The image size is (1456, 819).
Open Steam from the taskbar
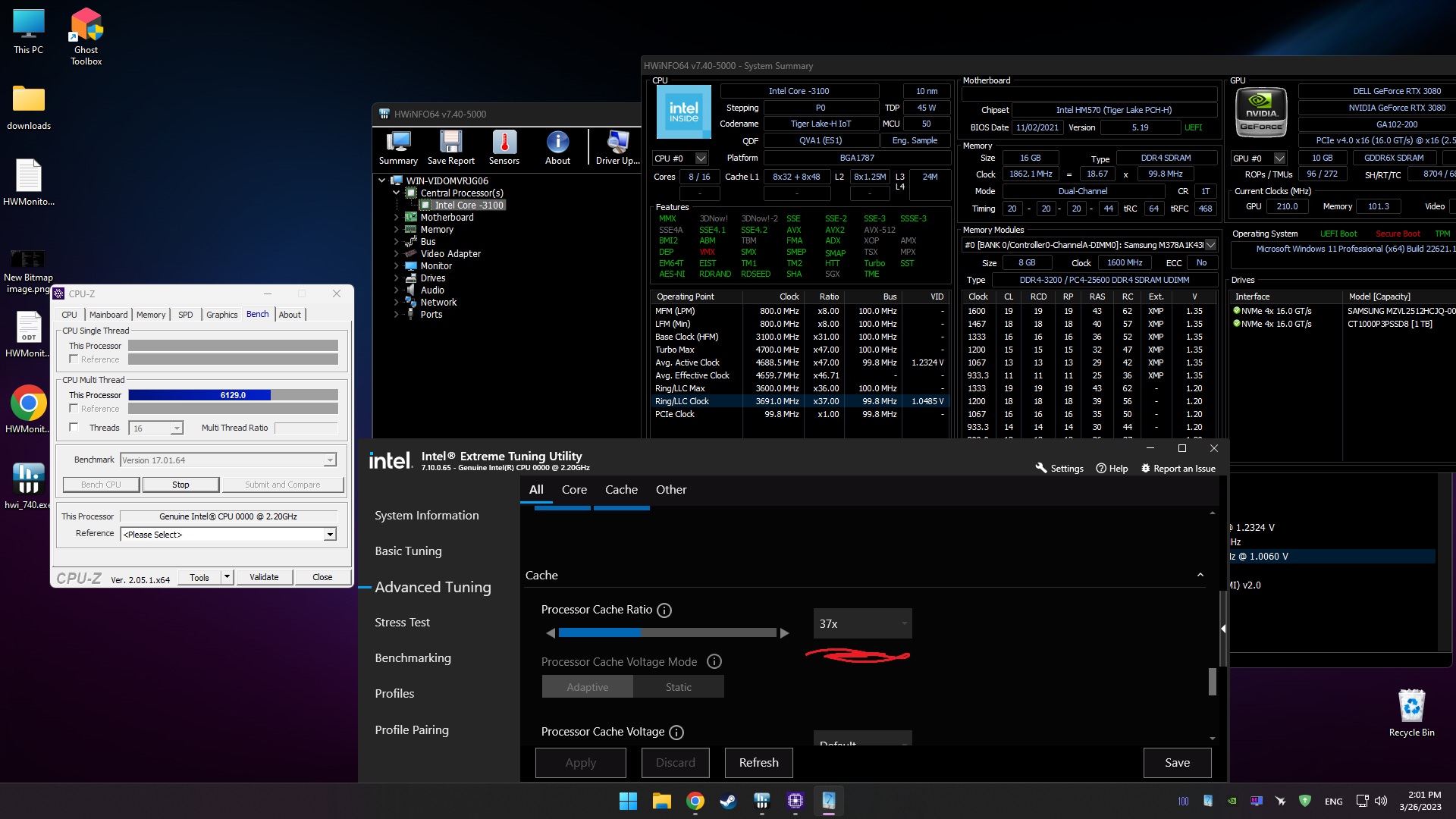[x=728, y=801]
